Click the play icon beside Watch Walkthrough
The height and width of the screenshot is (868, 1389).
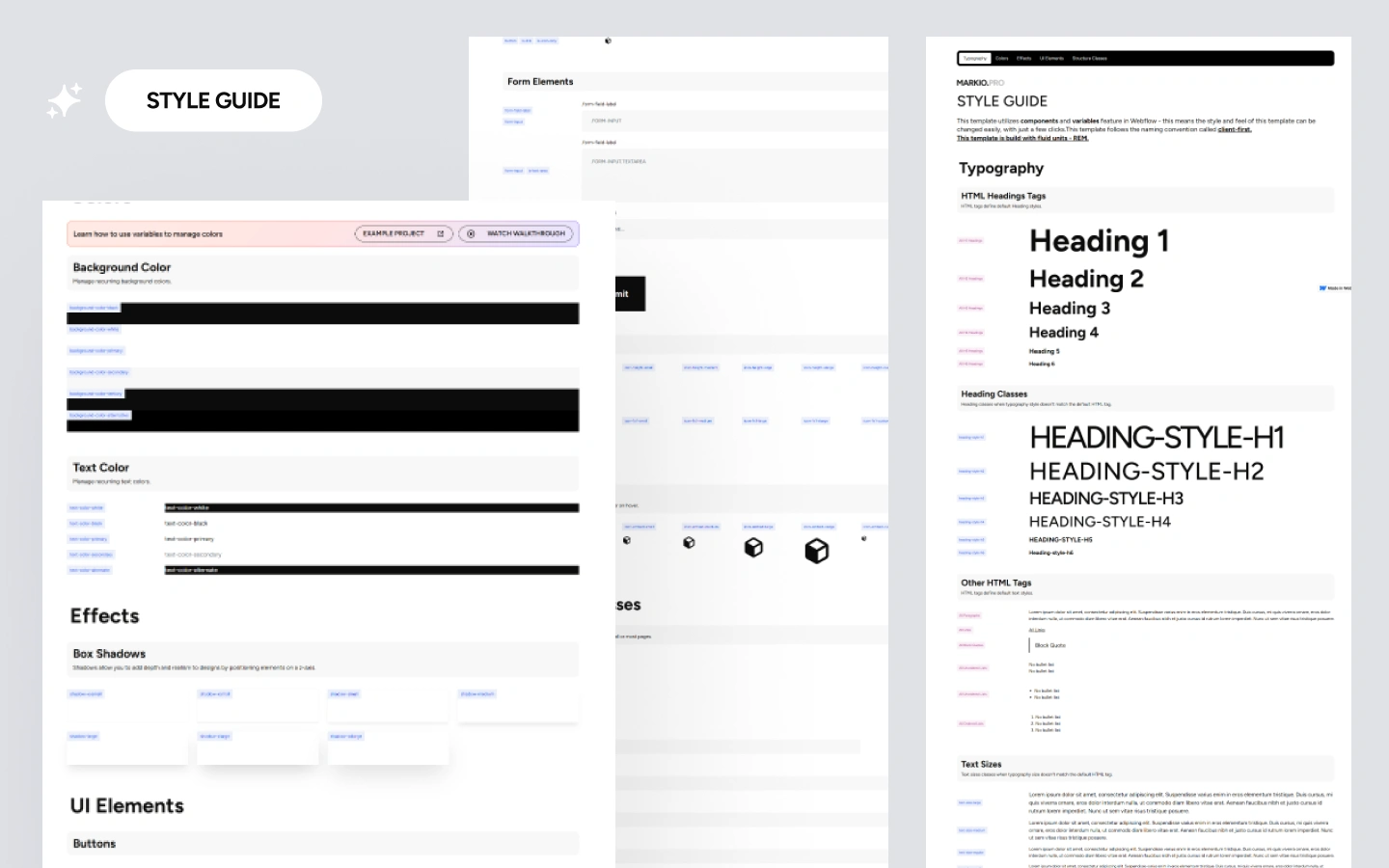[x=471, y=233]
